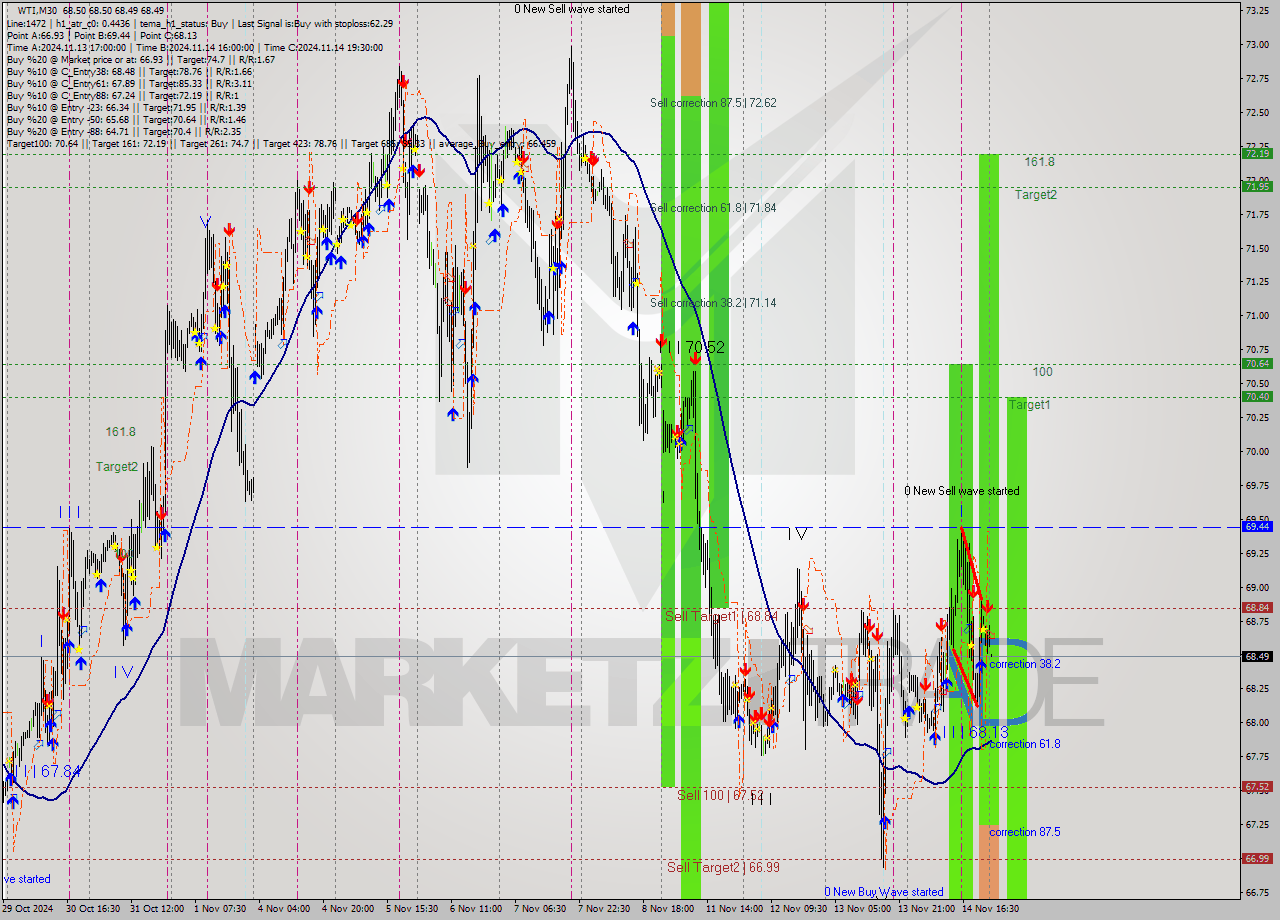Click the '1 Nov 07:30' time axis label

(222, 909)
